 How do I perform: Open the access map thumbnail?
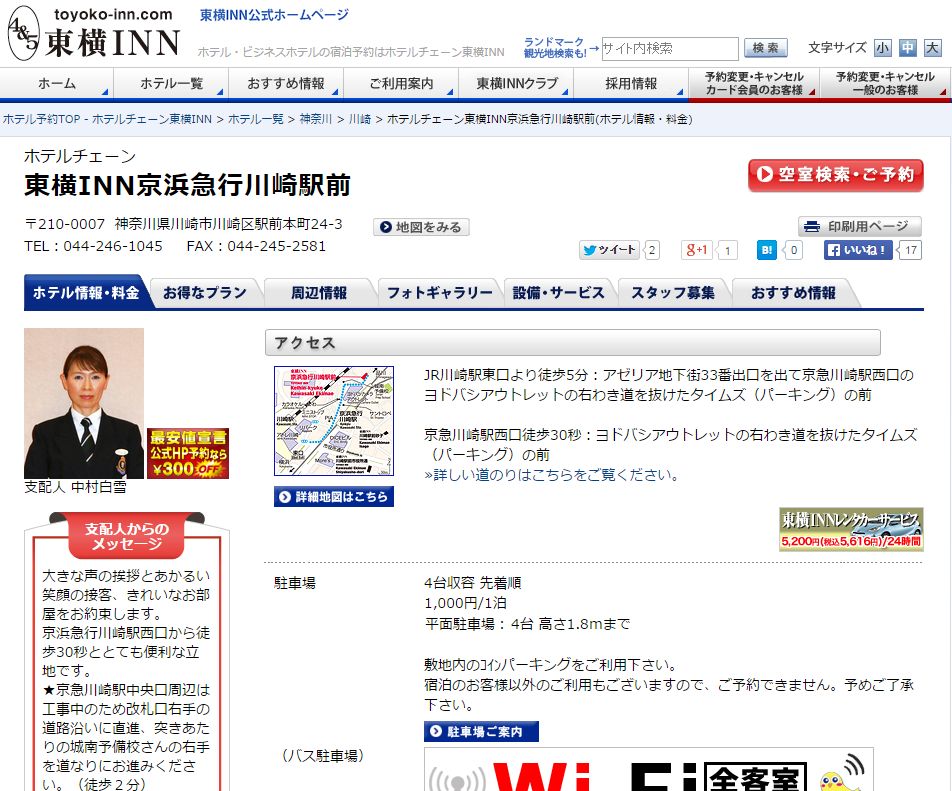(334, 421)
